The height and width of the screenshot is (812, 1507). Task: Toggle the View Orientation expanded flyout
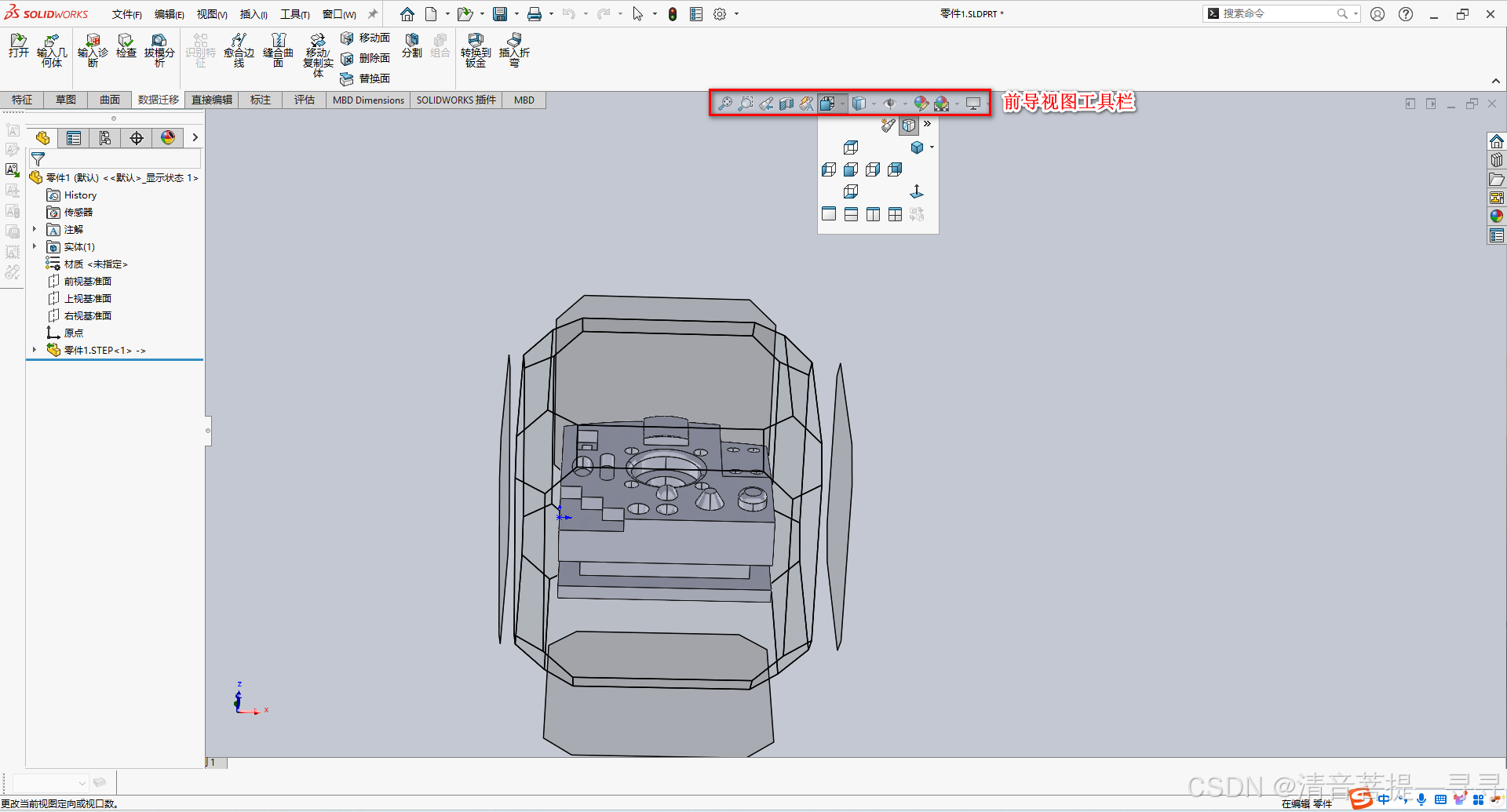coord(927,124)
